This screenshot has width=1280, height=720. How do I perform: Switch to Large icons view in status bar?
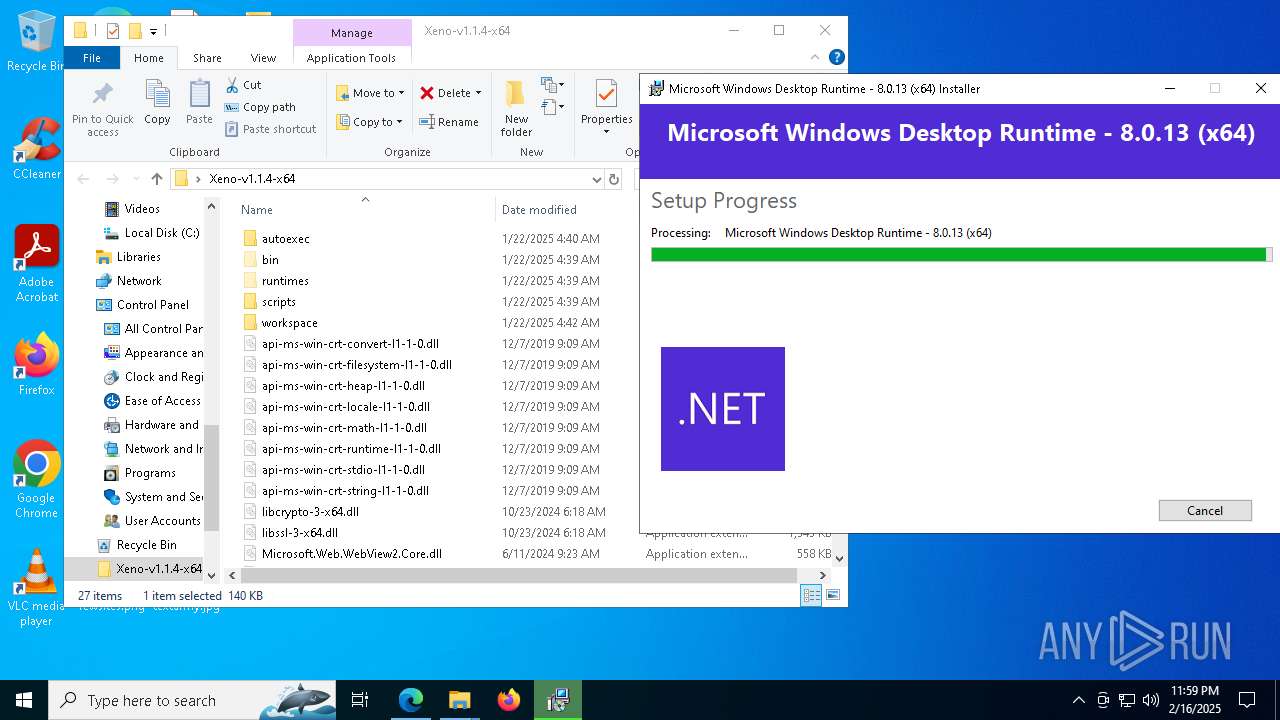coord(832,595)
